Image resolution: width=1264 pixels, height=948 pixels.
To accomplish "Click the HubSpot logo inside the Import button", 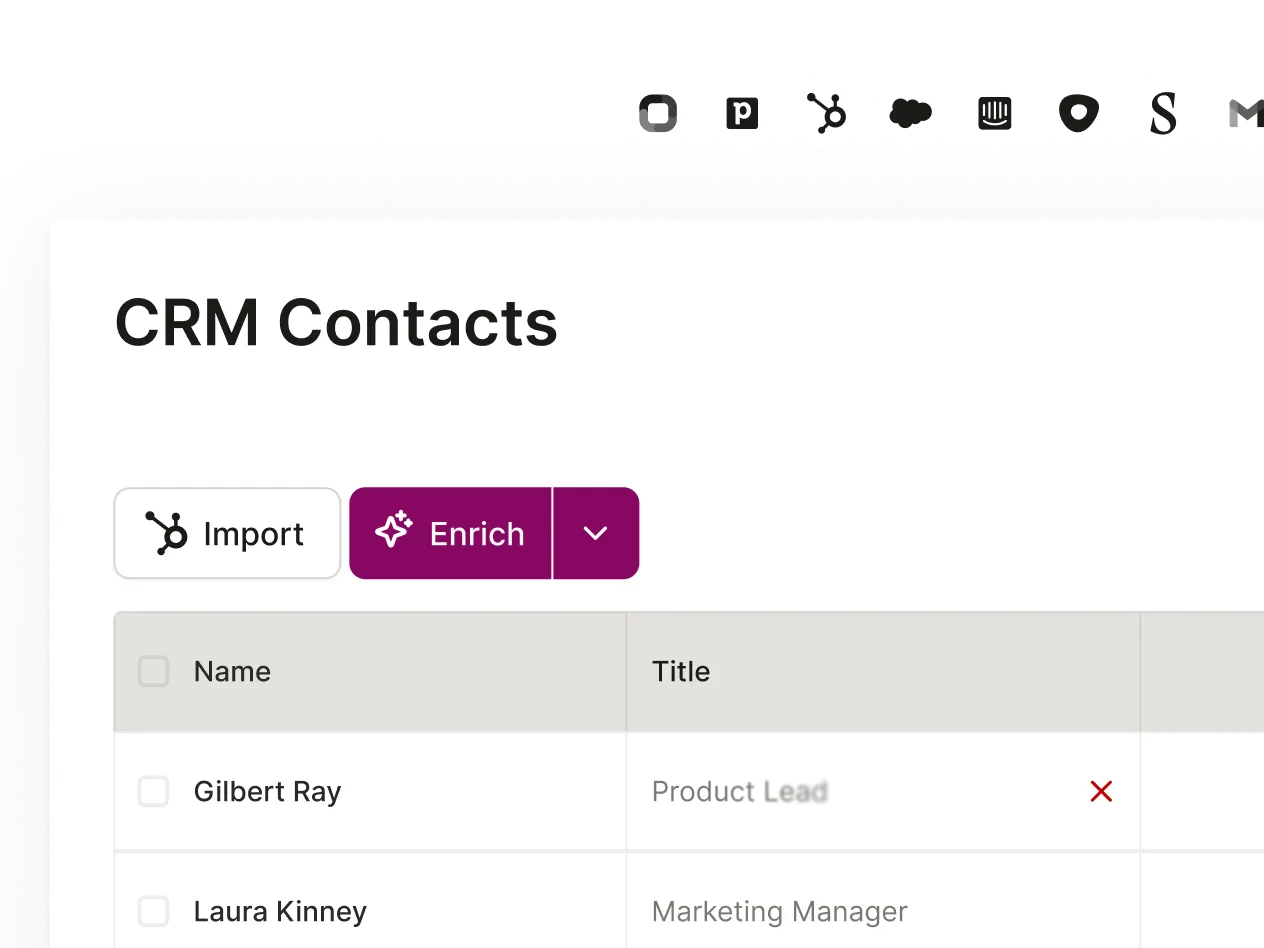I will click(168, 533).
